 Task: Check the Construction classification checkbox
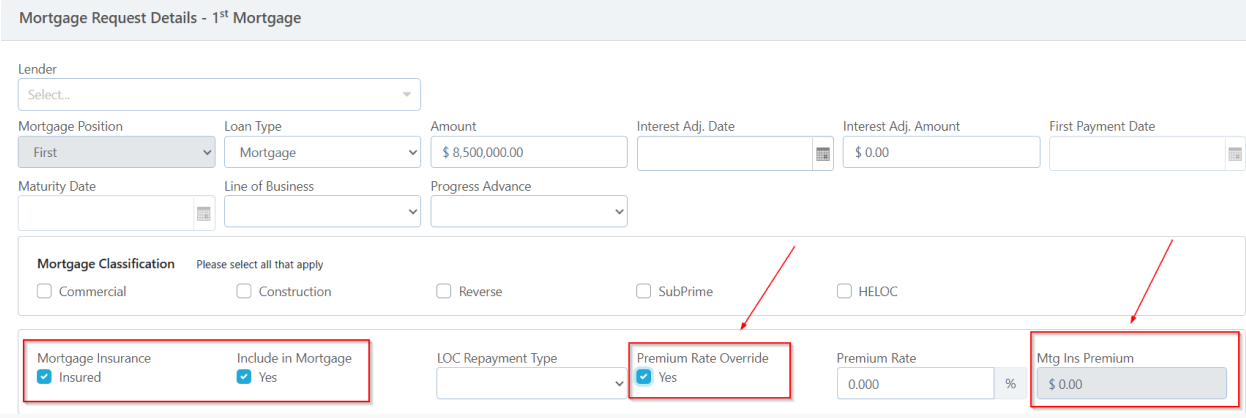pos(244,292)
